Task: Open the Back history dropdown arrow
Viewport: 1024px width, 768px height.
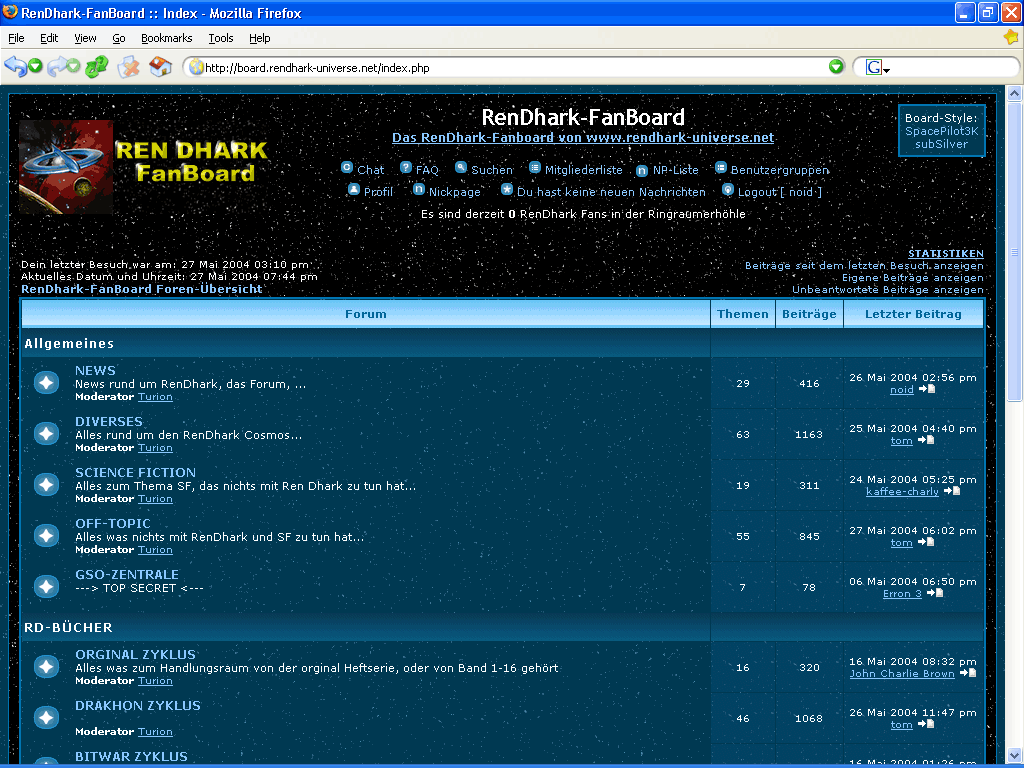Action: [35, 67]
